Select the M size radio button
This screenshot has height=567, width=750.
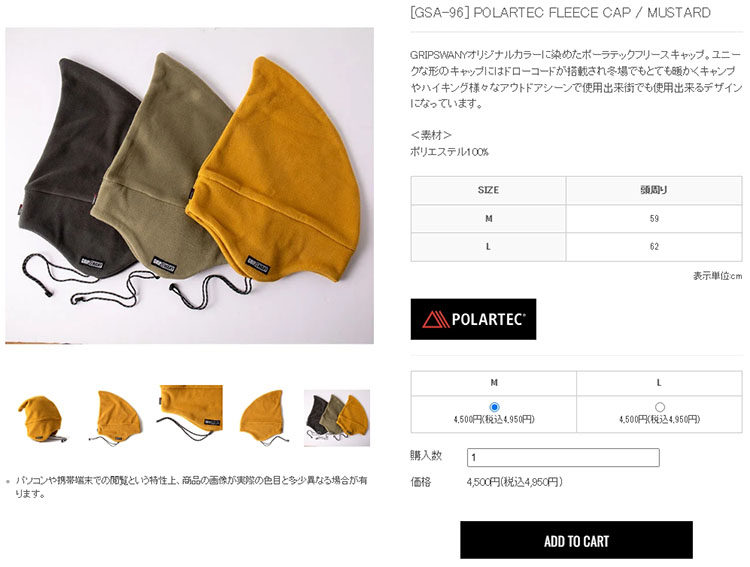(x=494, y=407)
